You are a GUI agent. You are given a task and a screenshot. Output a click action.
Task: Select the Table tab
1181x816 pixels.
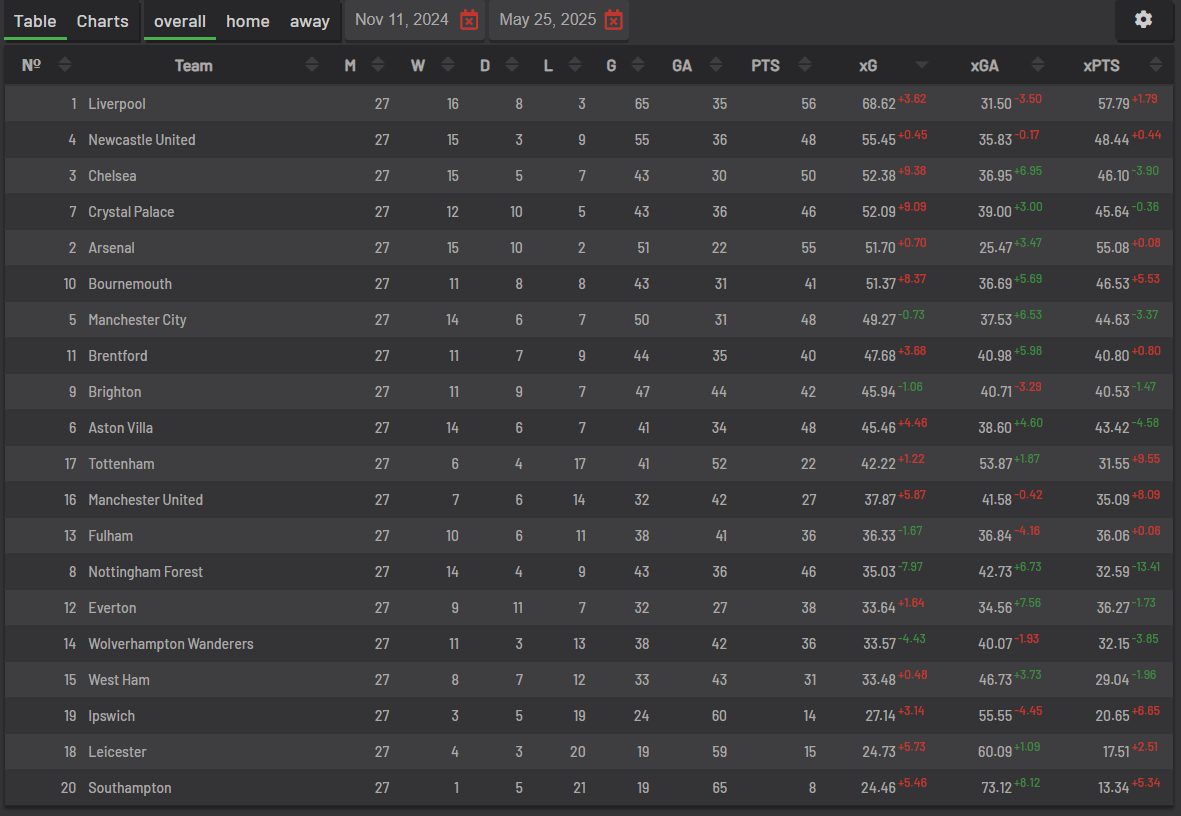pyautogui.click(x=35, y=21)
